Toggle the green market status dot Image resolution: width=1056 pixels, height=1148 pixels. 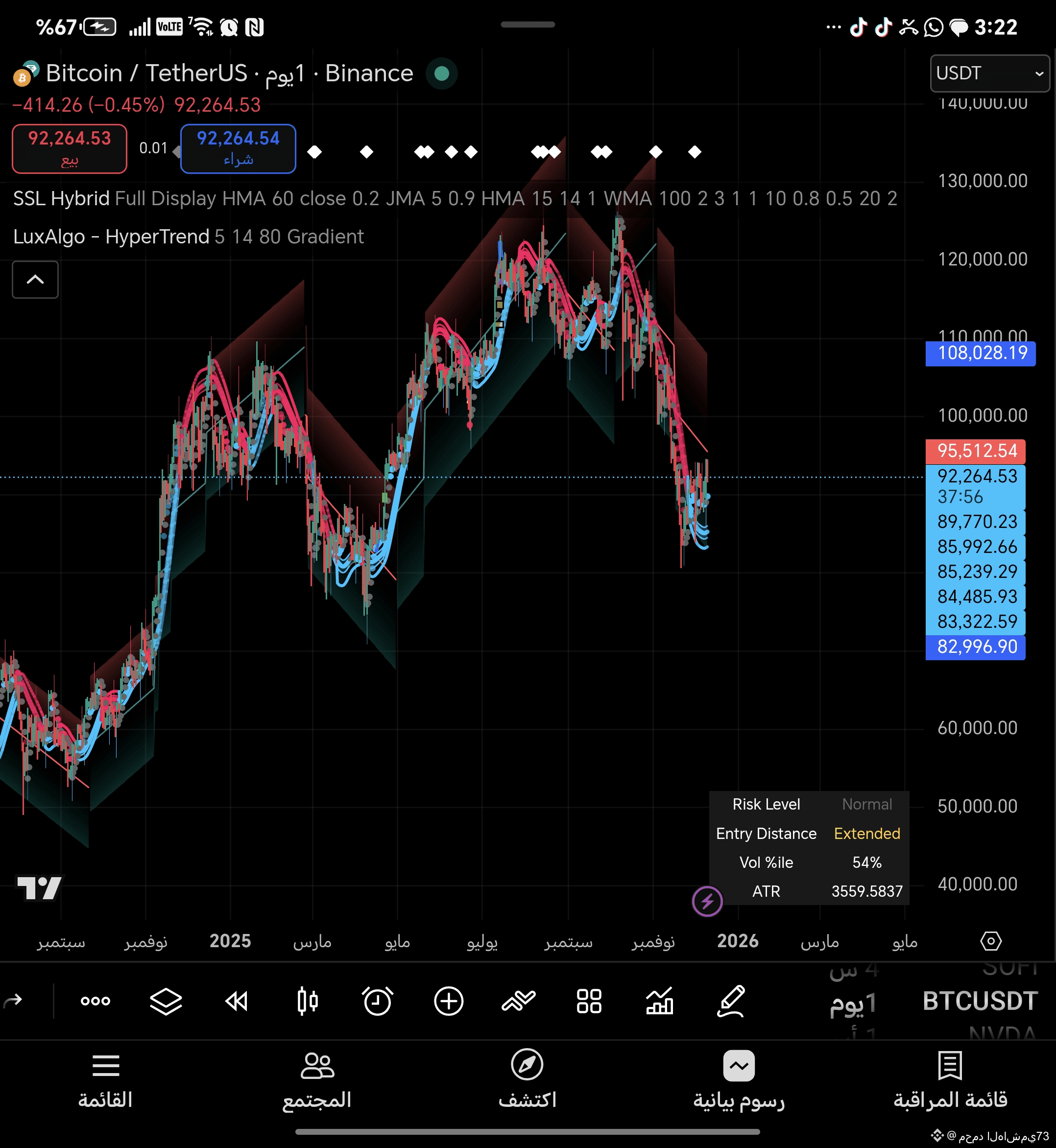coord(441,74)
